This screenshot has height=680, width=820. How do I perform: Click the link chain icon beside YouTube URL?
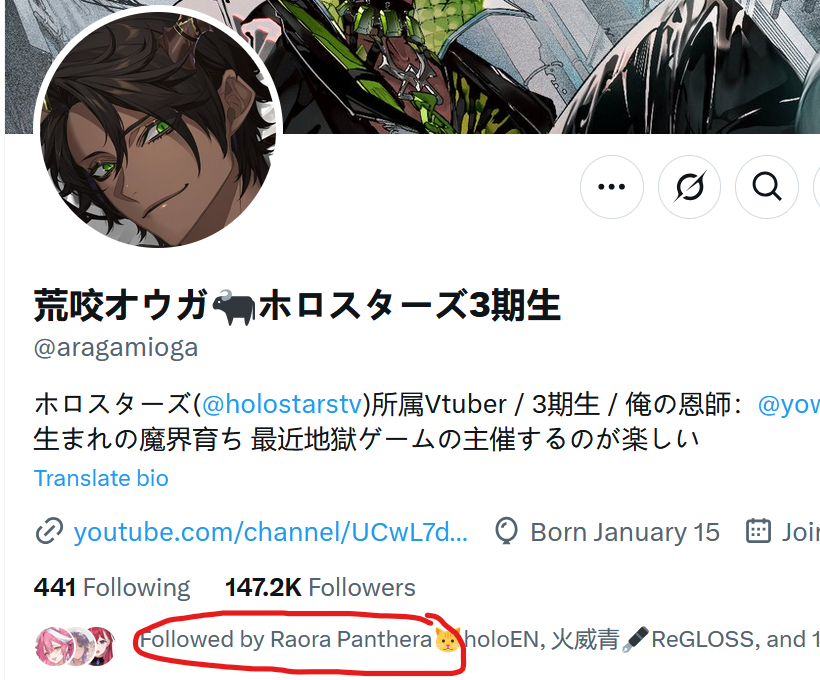[49, 532]
